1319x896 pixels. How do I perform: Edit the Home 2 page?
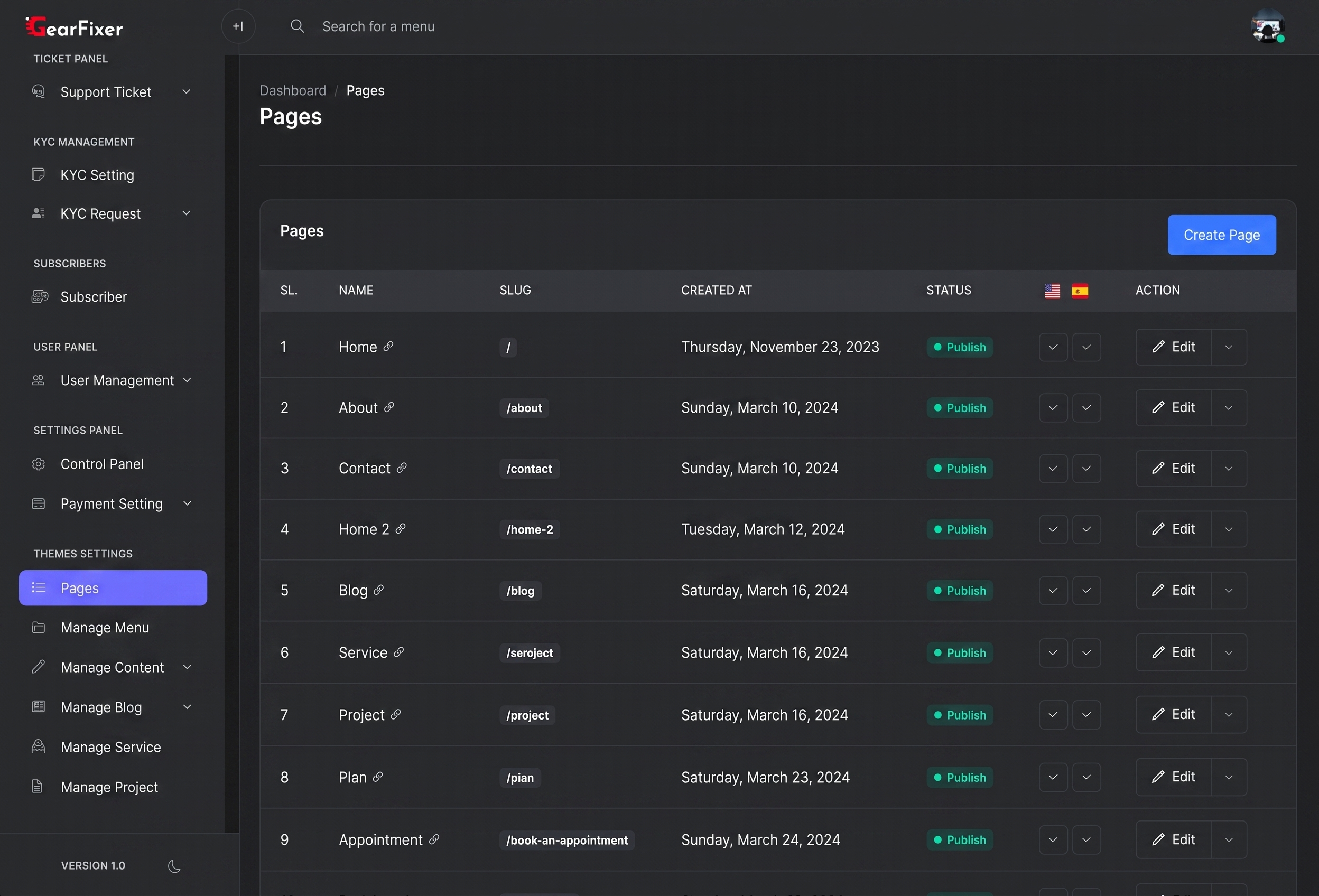point(1173,529)
